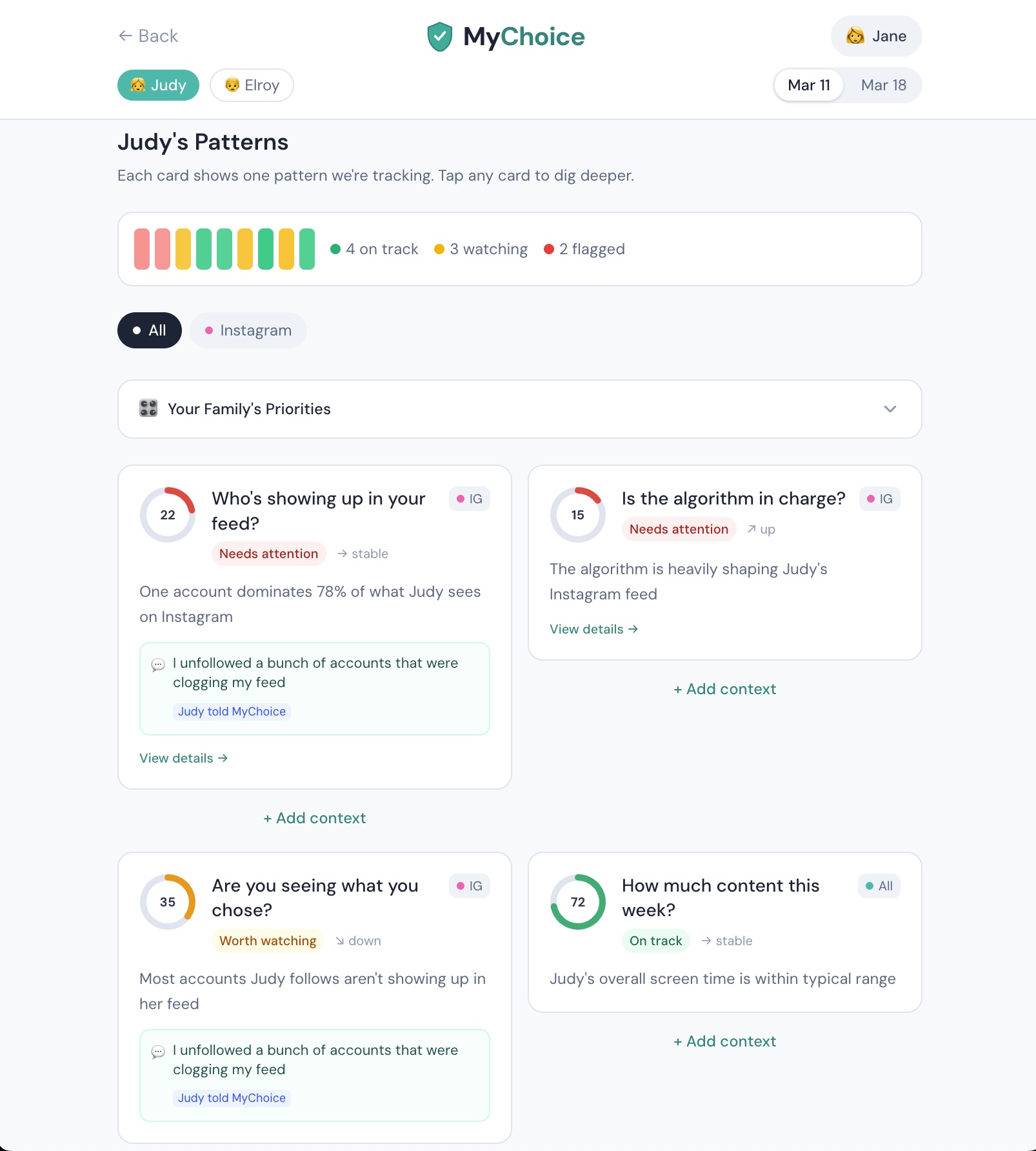
Task: Open 'How much content this week?' card title
Action: (x=721, y=897)
